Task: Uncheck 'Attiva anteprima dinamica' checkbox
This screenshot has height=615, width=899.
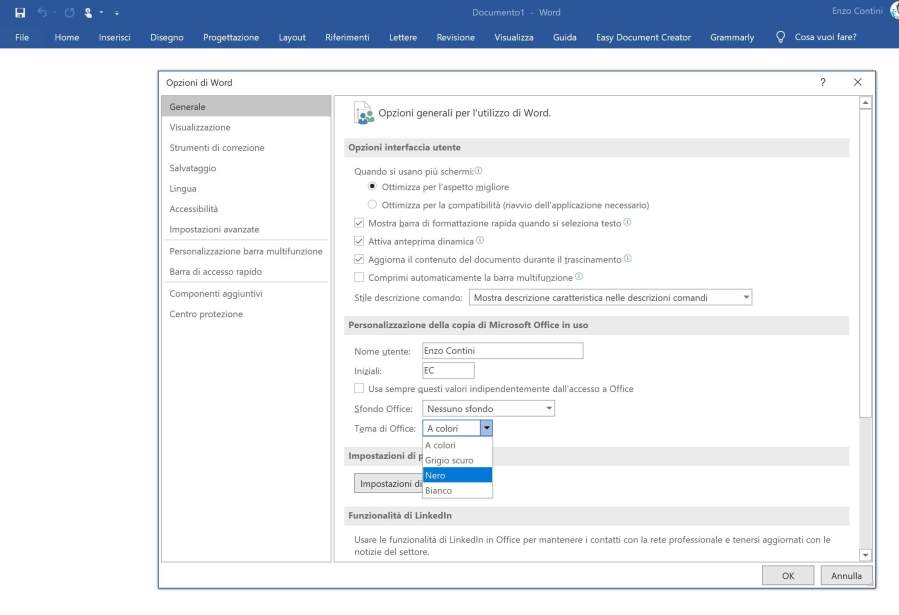Action: tap(359, 241)
